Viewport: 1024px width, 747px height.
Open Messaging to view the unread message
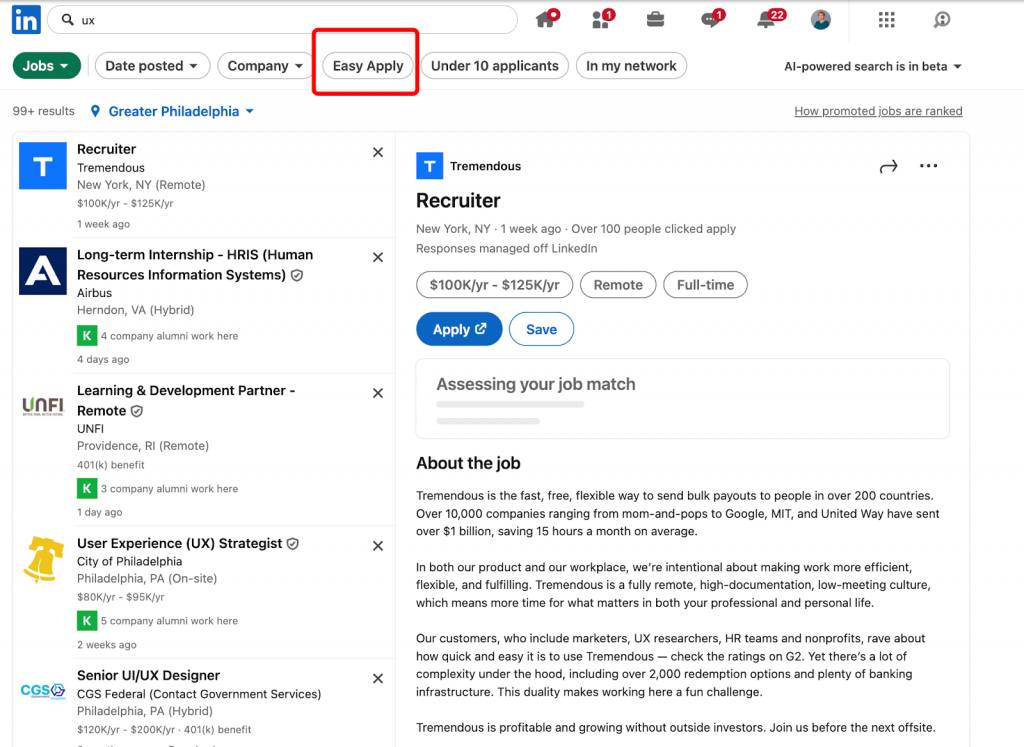(x=710, y=20)
